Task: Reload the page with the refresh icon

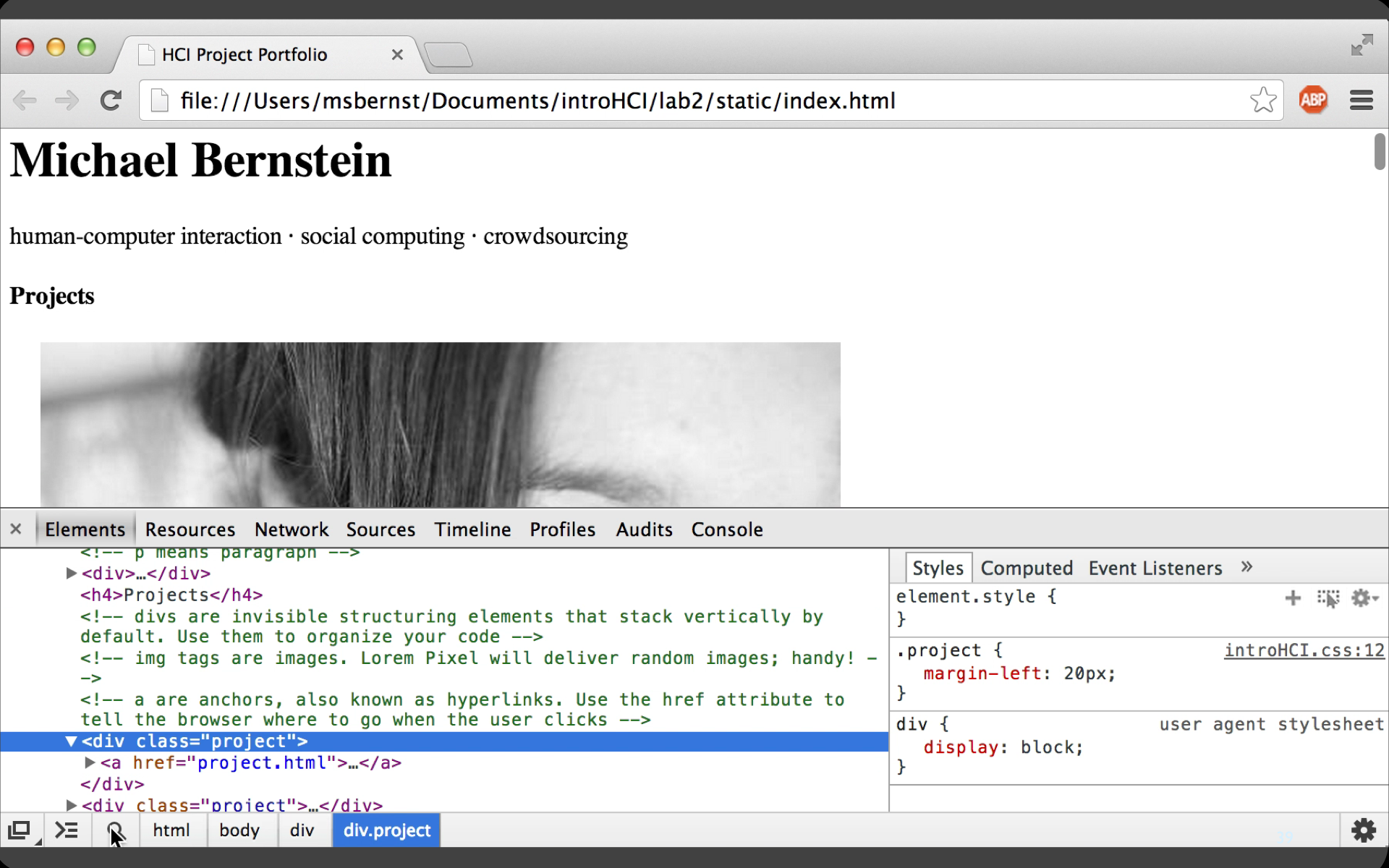Action: [x=111, y=100]
